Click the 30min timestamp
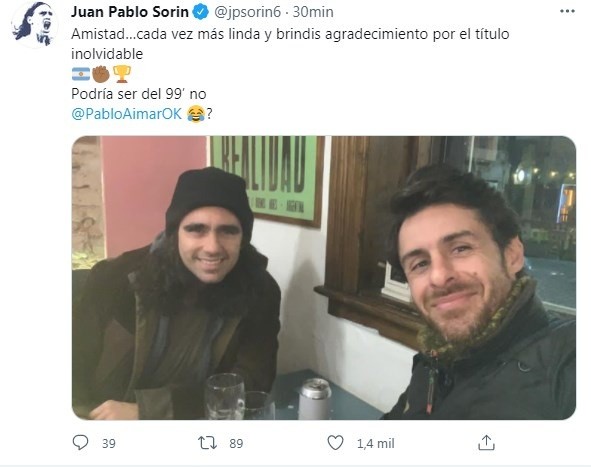This screenshot has height=467, width=591. point(313,12)
